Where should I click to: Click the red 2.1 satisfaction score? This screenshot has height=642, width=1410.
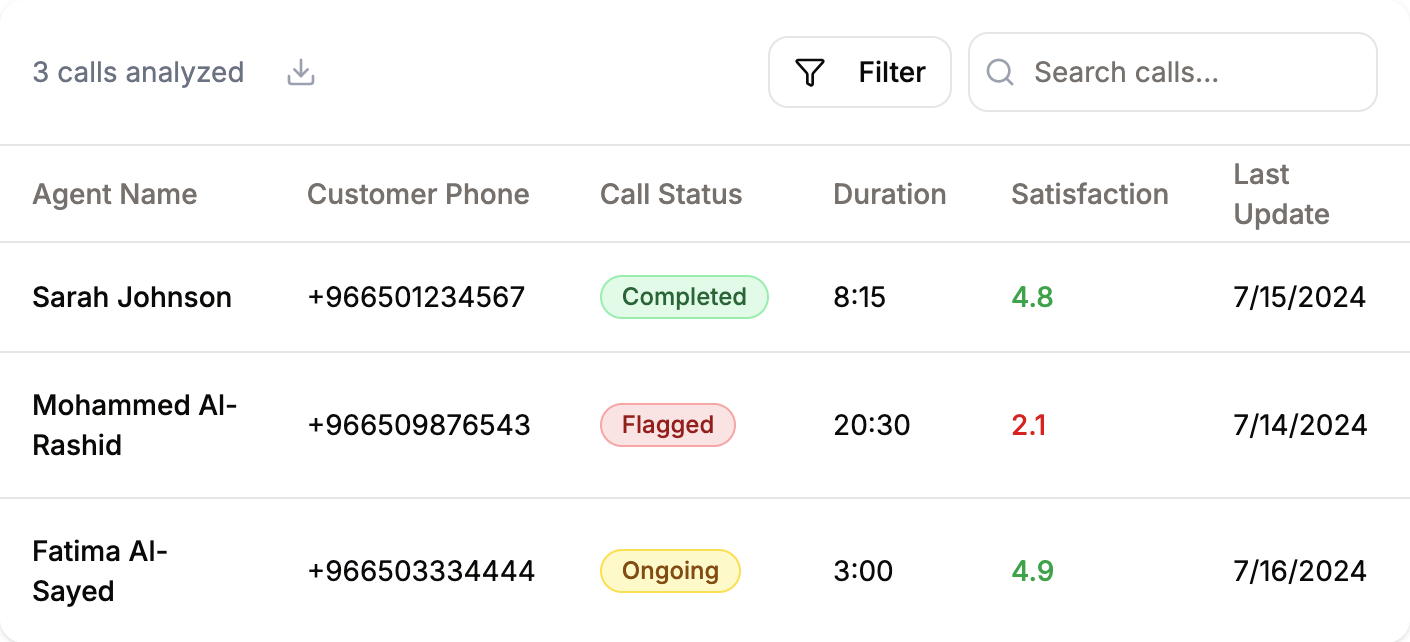[1029, 425]
